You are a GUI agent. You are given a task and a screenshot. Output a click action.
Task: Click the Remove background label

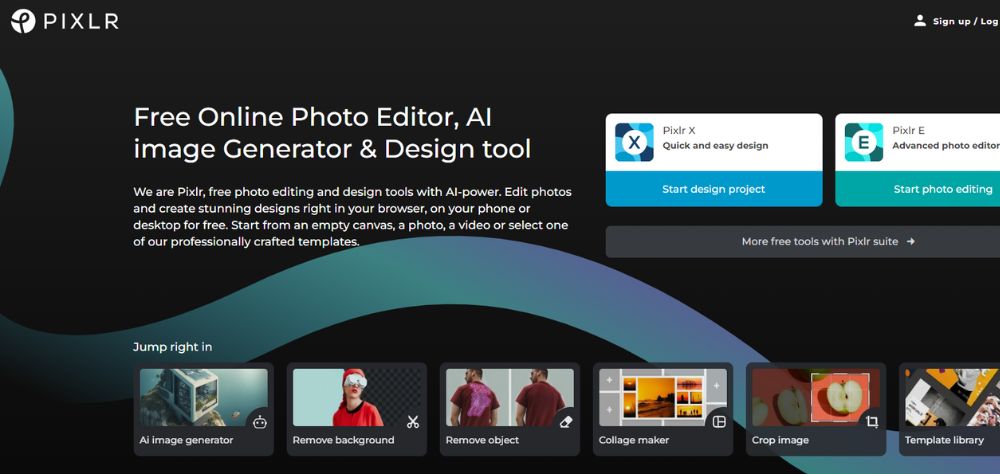343,440
